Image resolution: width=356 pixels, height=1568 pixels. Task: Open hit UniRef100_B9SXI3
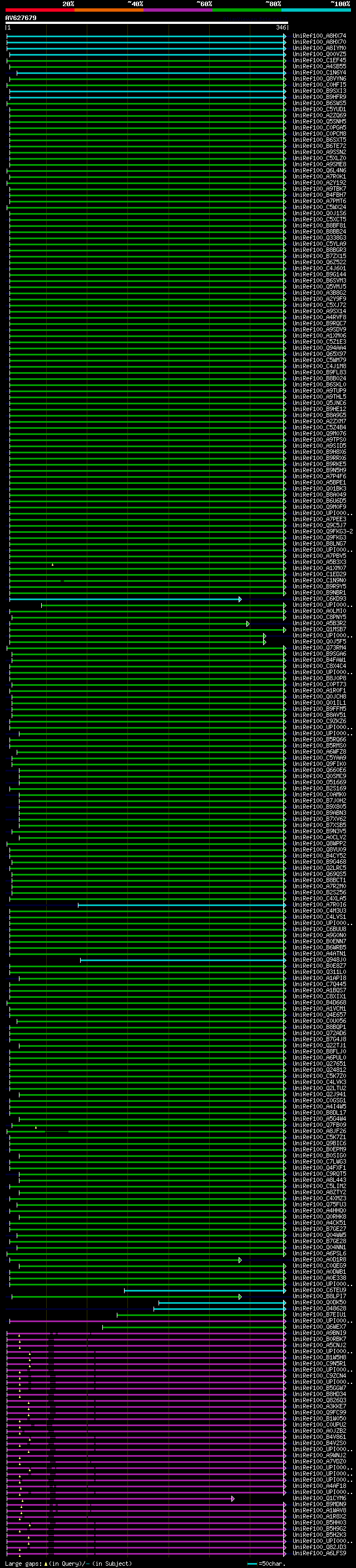click(319, 91)
